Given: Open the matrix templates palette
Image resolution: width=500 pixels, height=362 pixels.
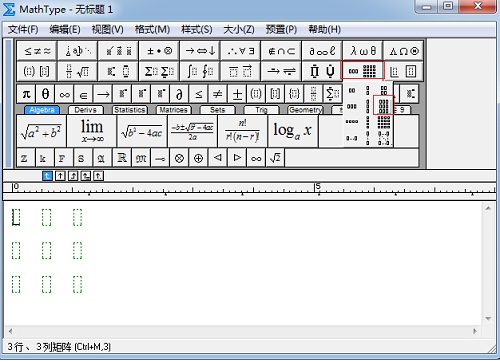Looking at the screenshot, I should point(363,71).
